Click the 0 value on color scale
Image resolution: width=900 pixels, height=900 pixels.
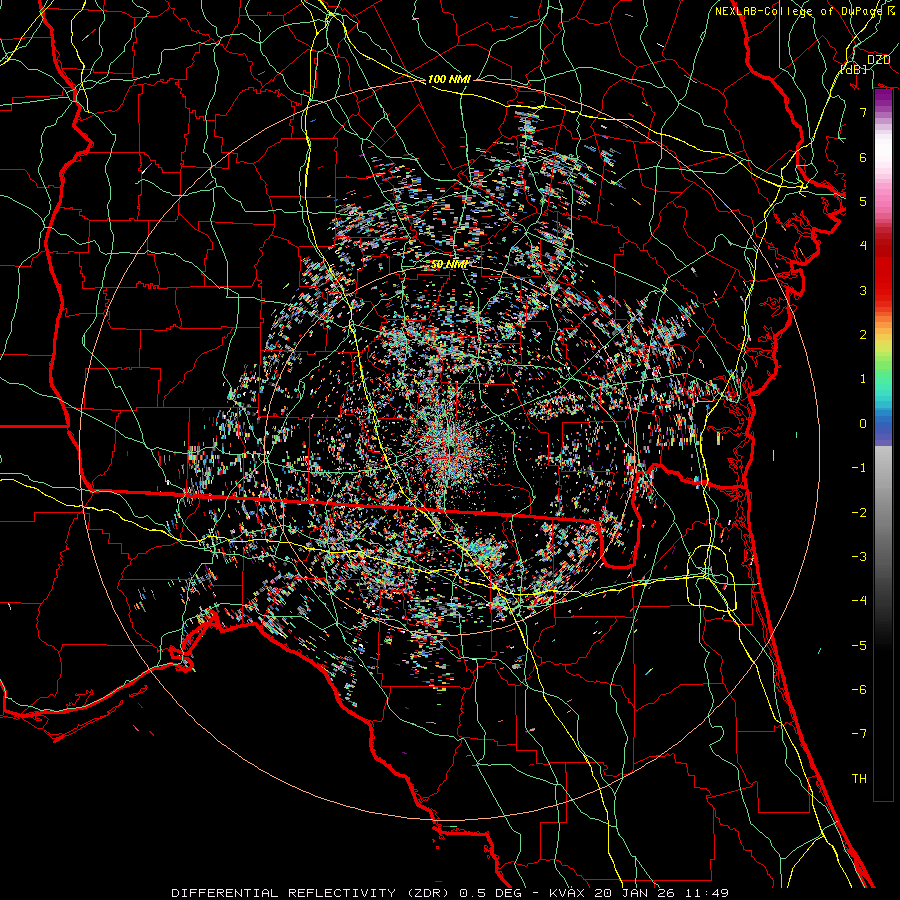pos(863,424)
